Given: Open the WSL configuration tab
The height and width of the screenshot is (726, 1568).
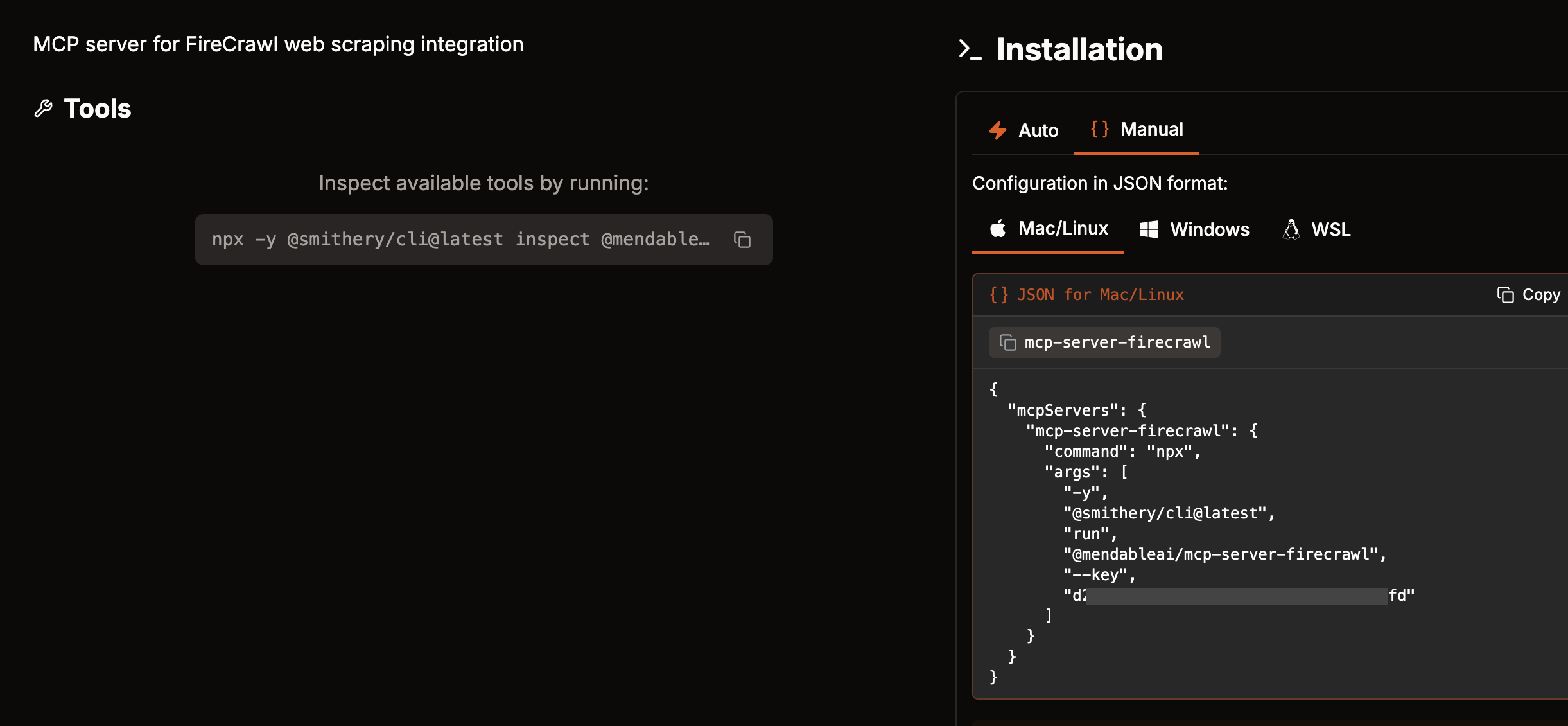Looking at the screenshot, I should 1316,229.
